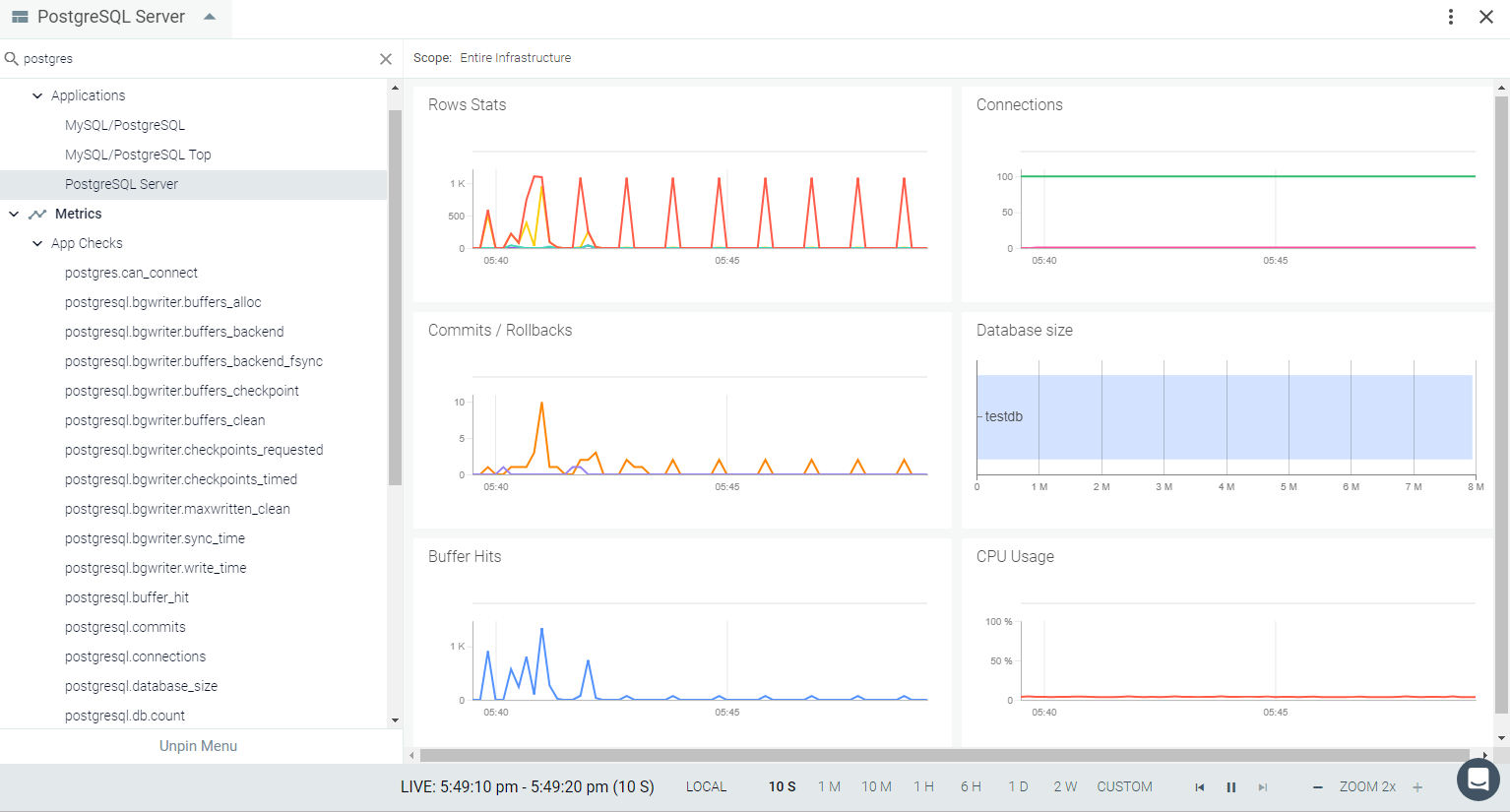Zoom out the time range
1510x812 pixels.
1318,787
